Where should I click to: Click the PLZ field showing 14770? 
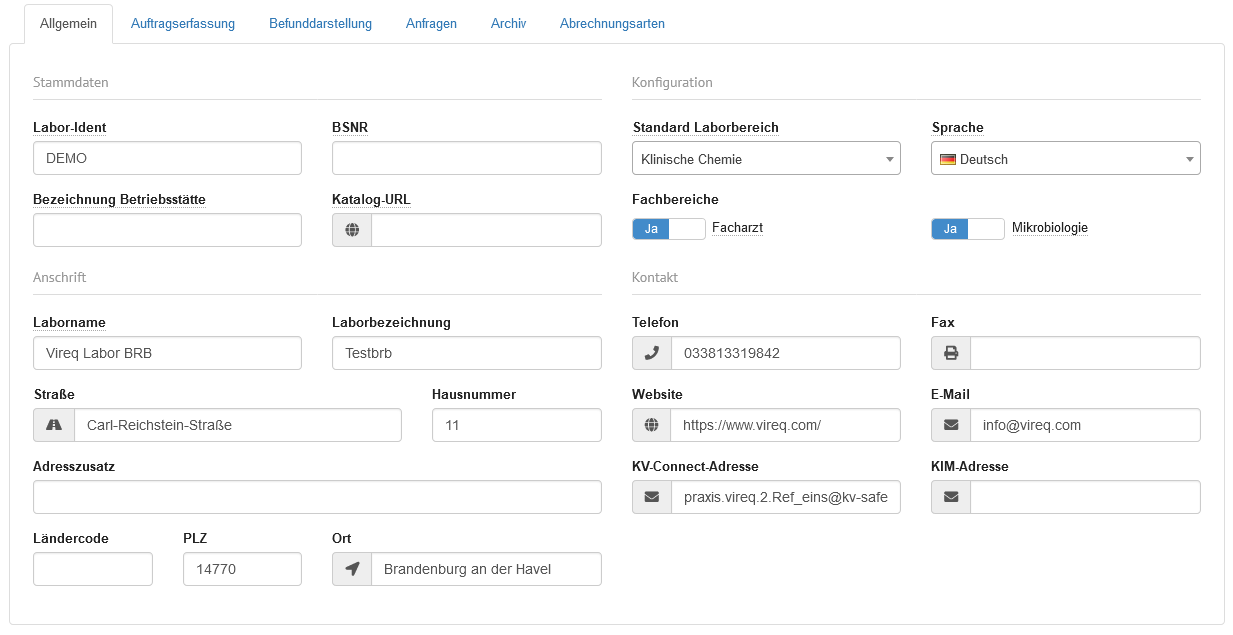coord(242,569)
